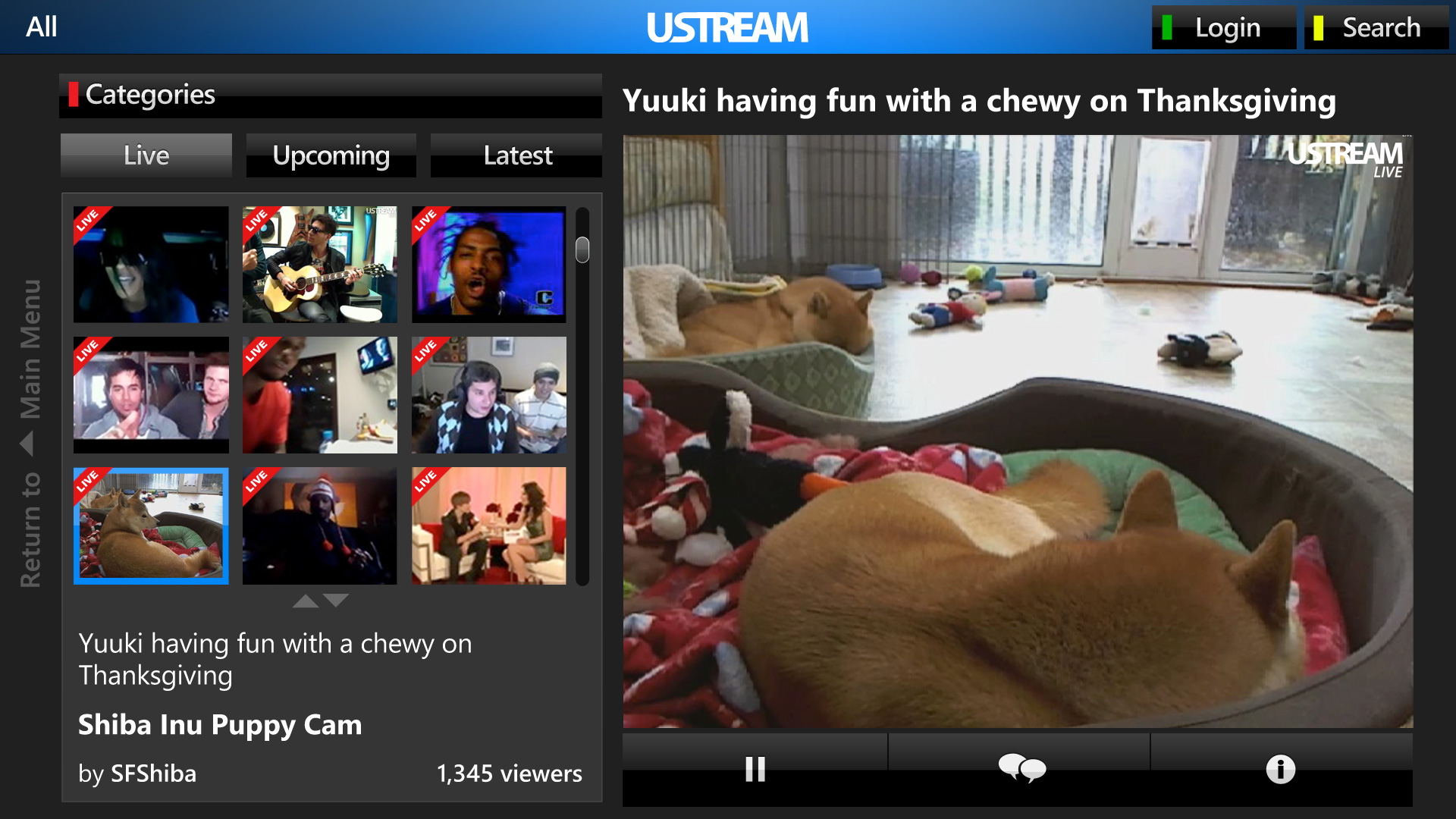Screen dimensions: 1456x819
Task: Switch to the Latest tab
Action: point(516,155)
